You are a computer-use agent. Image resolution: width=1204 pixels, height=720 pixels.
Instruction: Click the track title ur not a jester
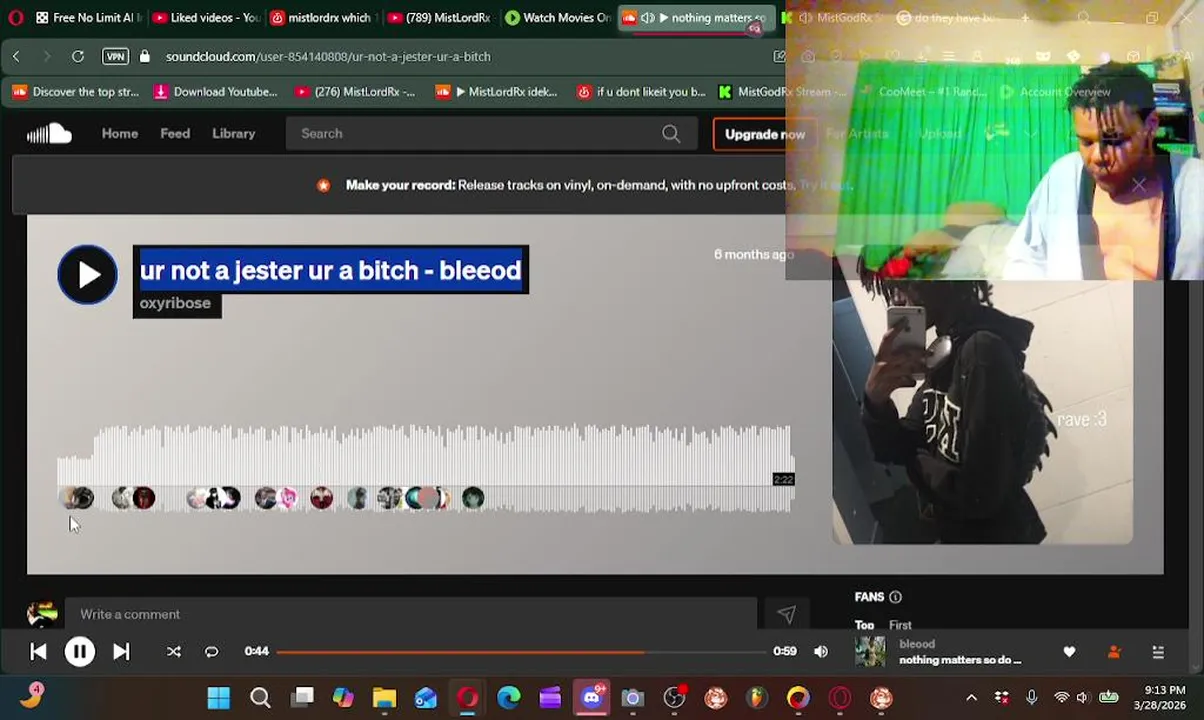coord(330,270)
